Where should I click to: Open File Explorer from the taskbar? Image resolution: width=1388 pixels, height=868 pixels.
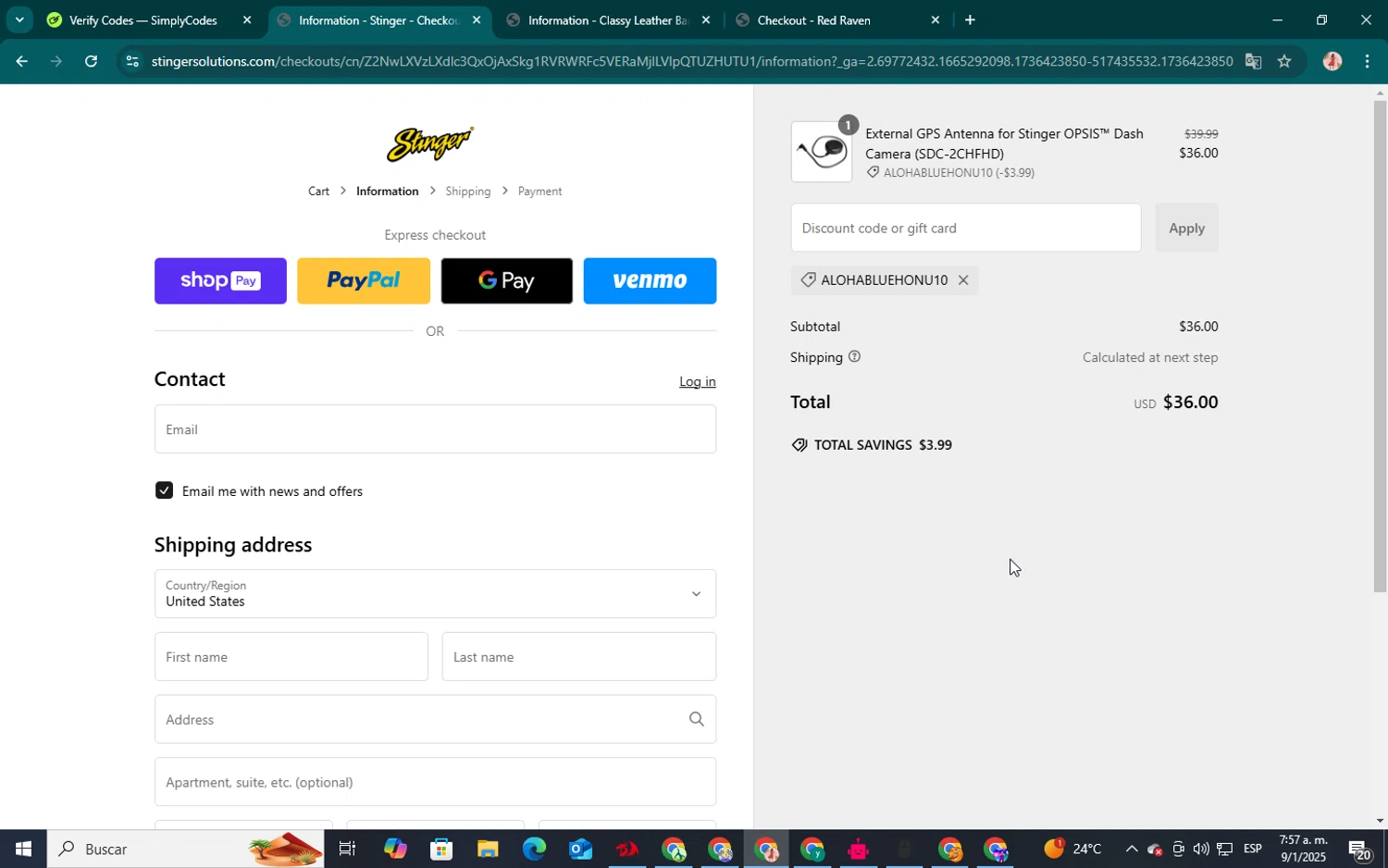click(488, 849)
